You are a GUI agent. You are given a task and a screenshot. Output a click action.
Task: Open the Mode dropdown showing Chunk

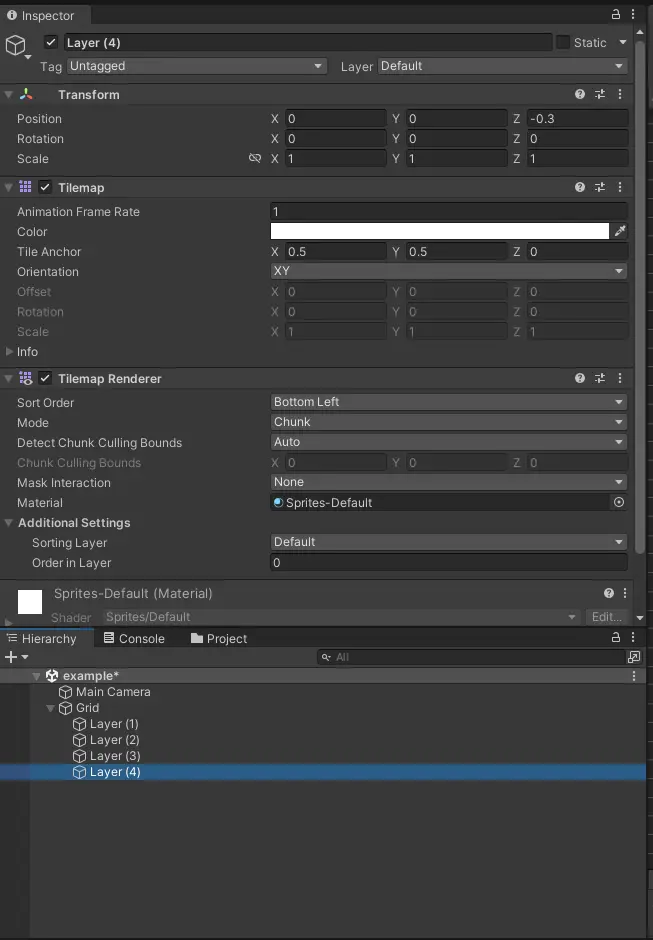(449, 422)
